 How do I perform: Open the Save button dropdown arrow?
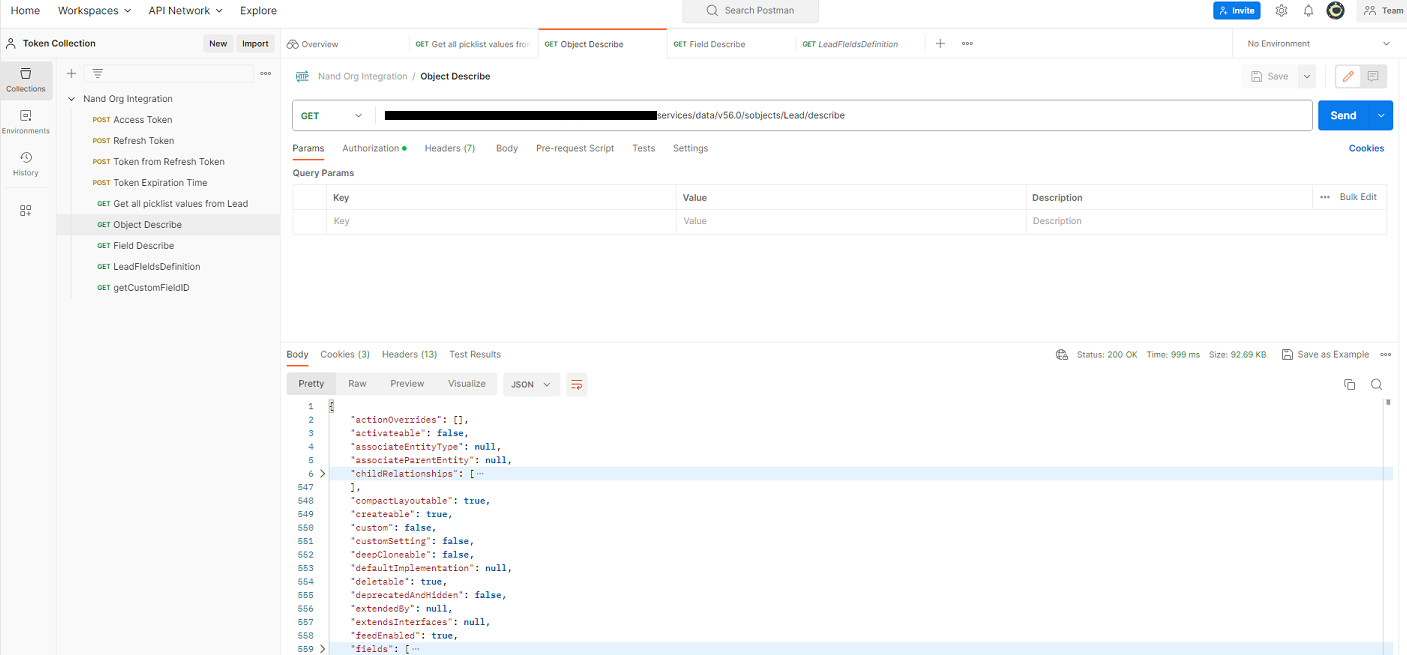pos(1307,76)
